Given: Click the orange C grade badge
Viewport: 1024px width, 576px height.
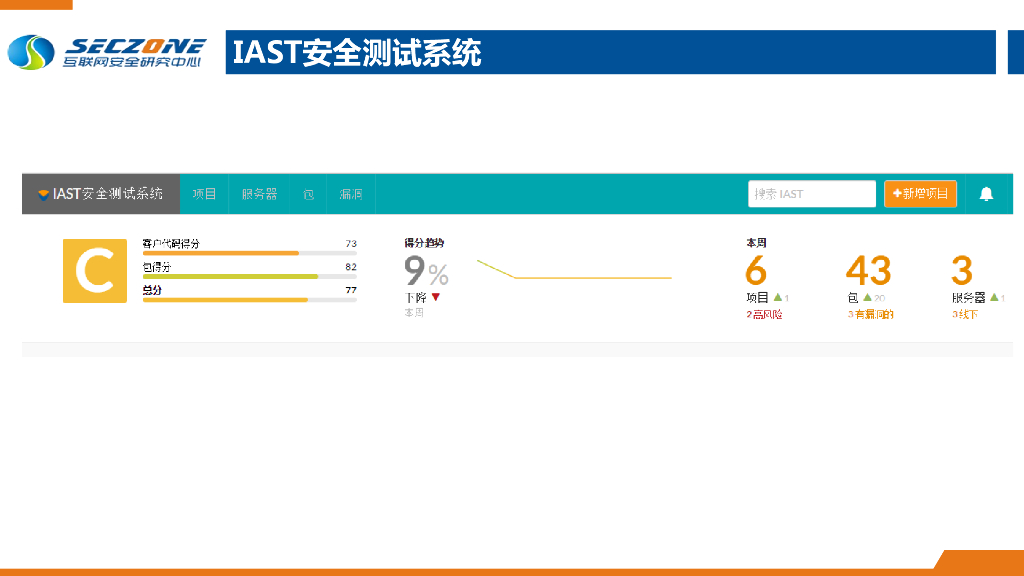Looking at the screenshot, I should [94, 271].
